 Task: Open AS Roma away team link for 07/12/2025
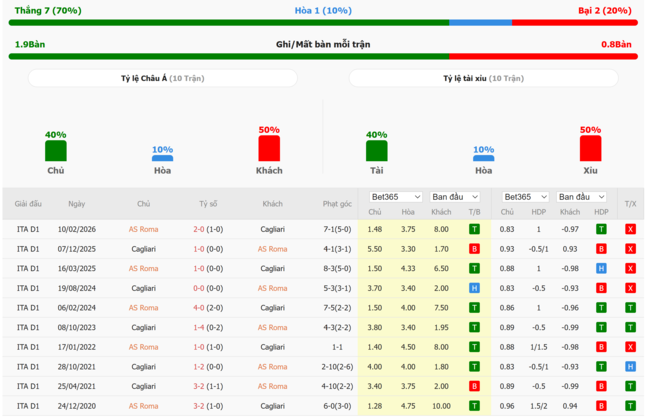272,249
